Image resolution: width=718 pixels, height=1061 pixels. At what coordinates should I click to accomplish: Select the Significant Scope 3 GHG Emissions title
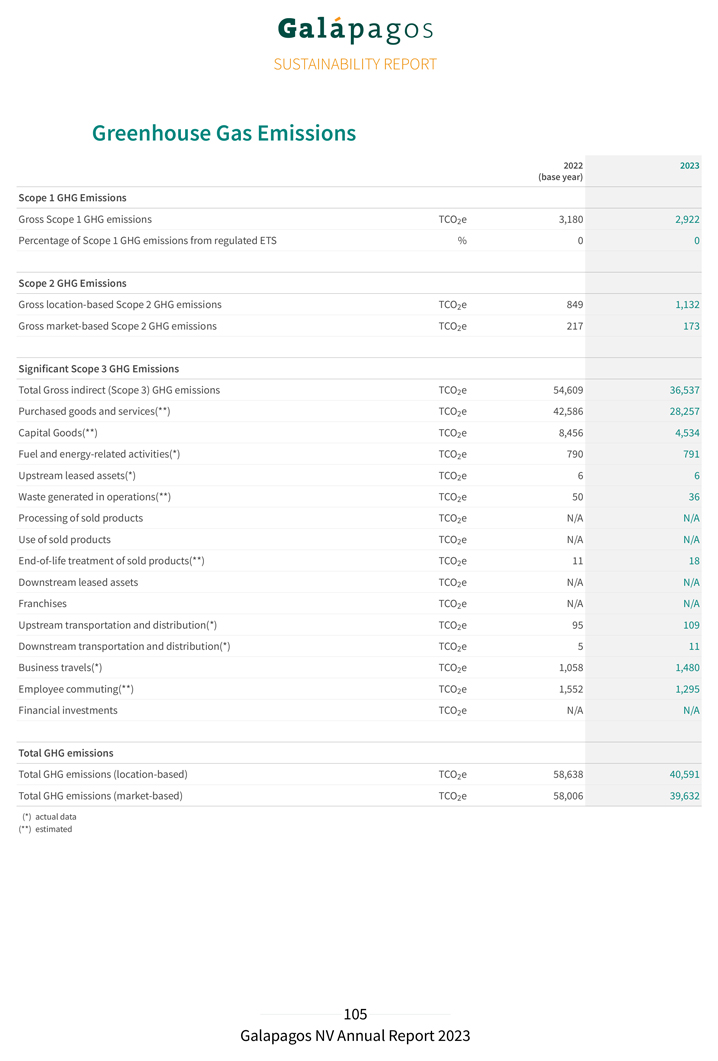[x=98, y=369]
